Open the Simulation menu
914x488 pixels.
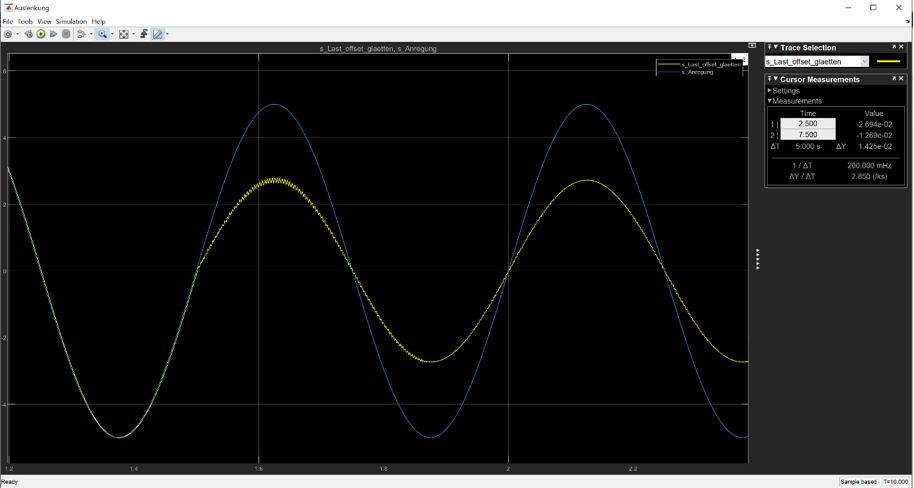tap(71, 21)
